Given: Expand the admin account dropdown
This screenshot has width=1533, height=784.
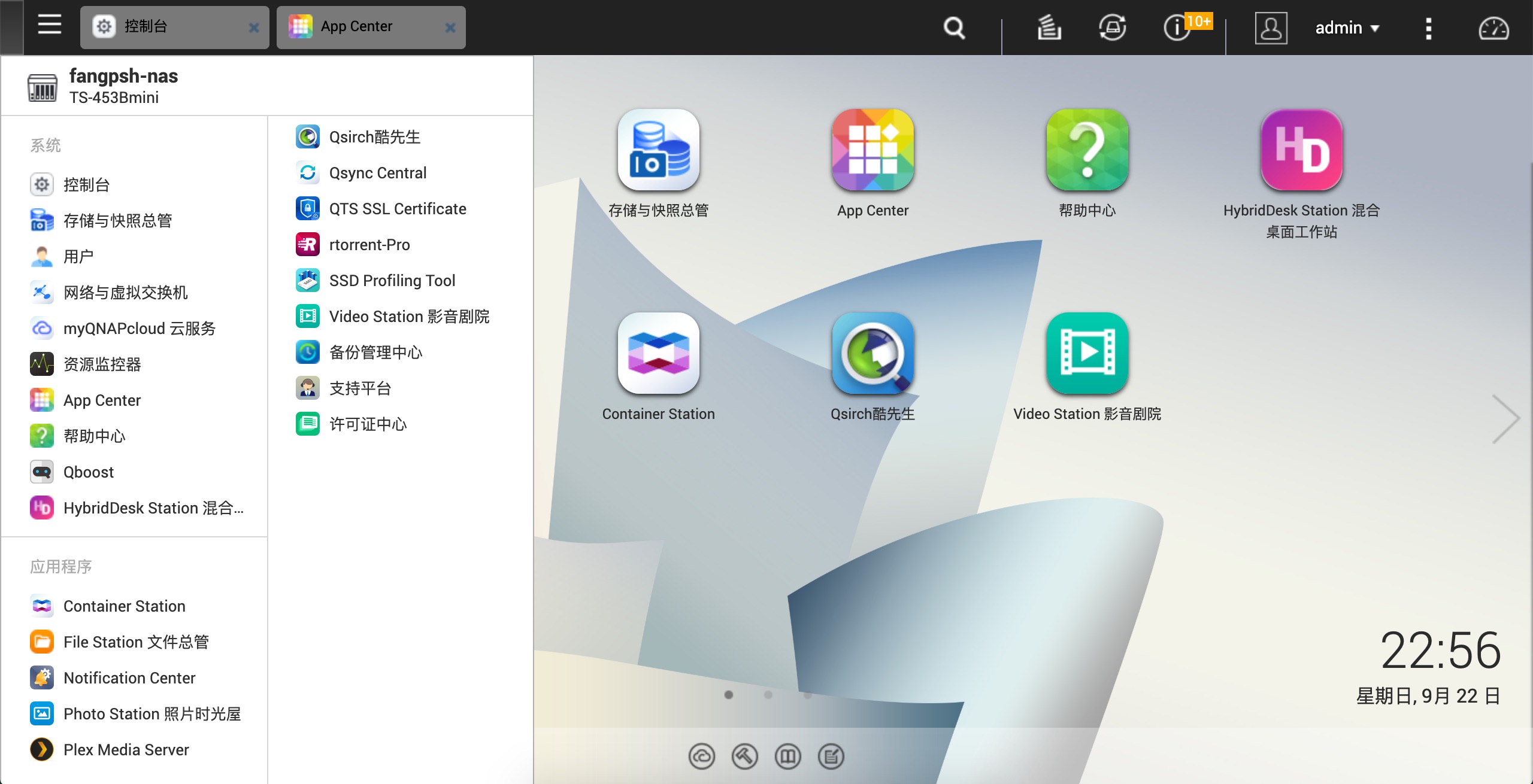Looking at the screenshot, I should pyautogui.click(x=1347, y=28).
